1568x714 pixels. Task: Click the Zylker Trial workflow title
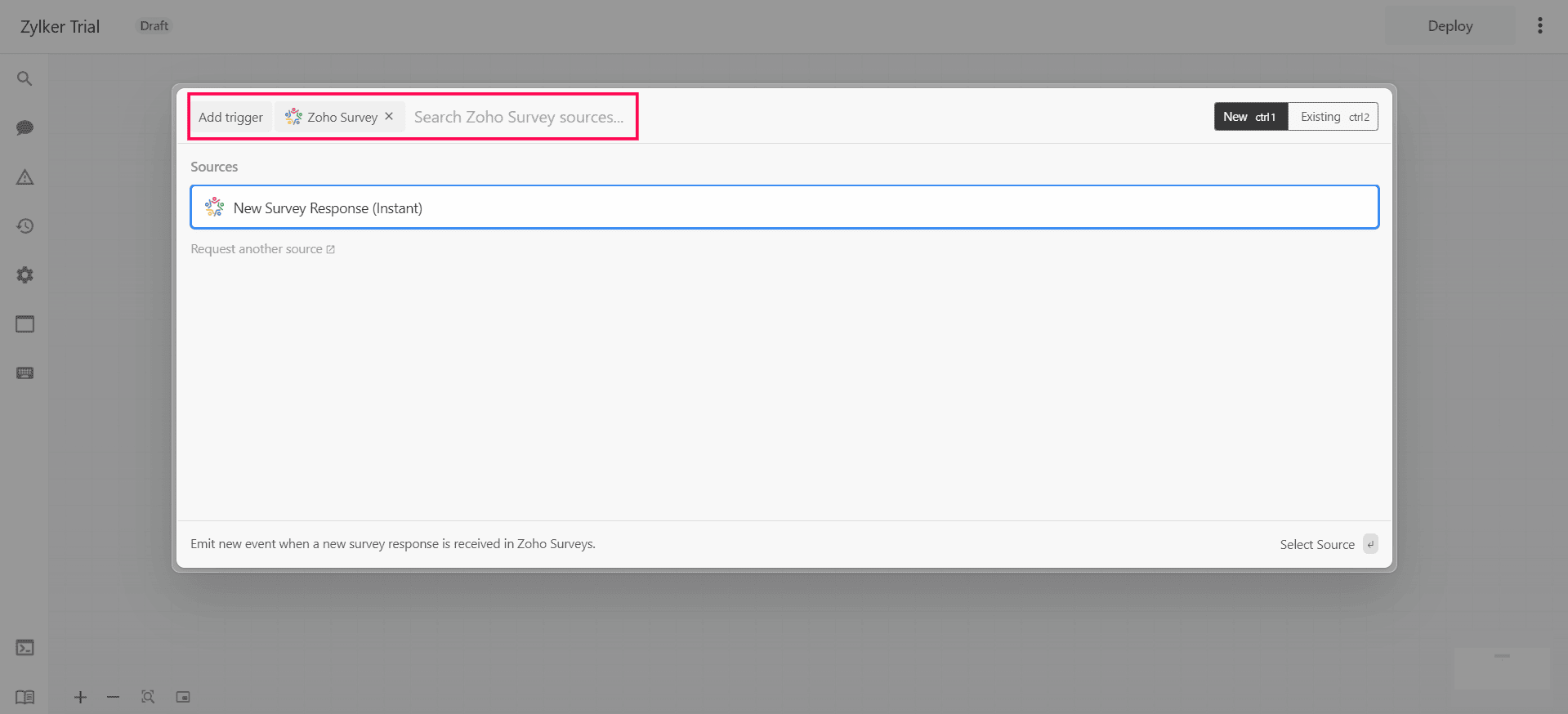[60, 26]
